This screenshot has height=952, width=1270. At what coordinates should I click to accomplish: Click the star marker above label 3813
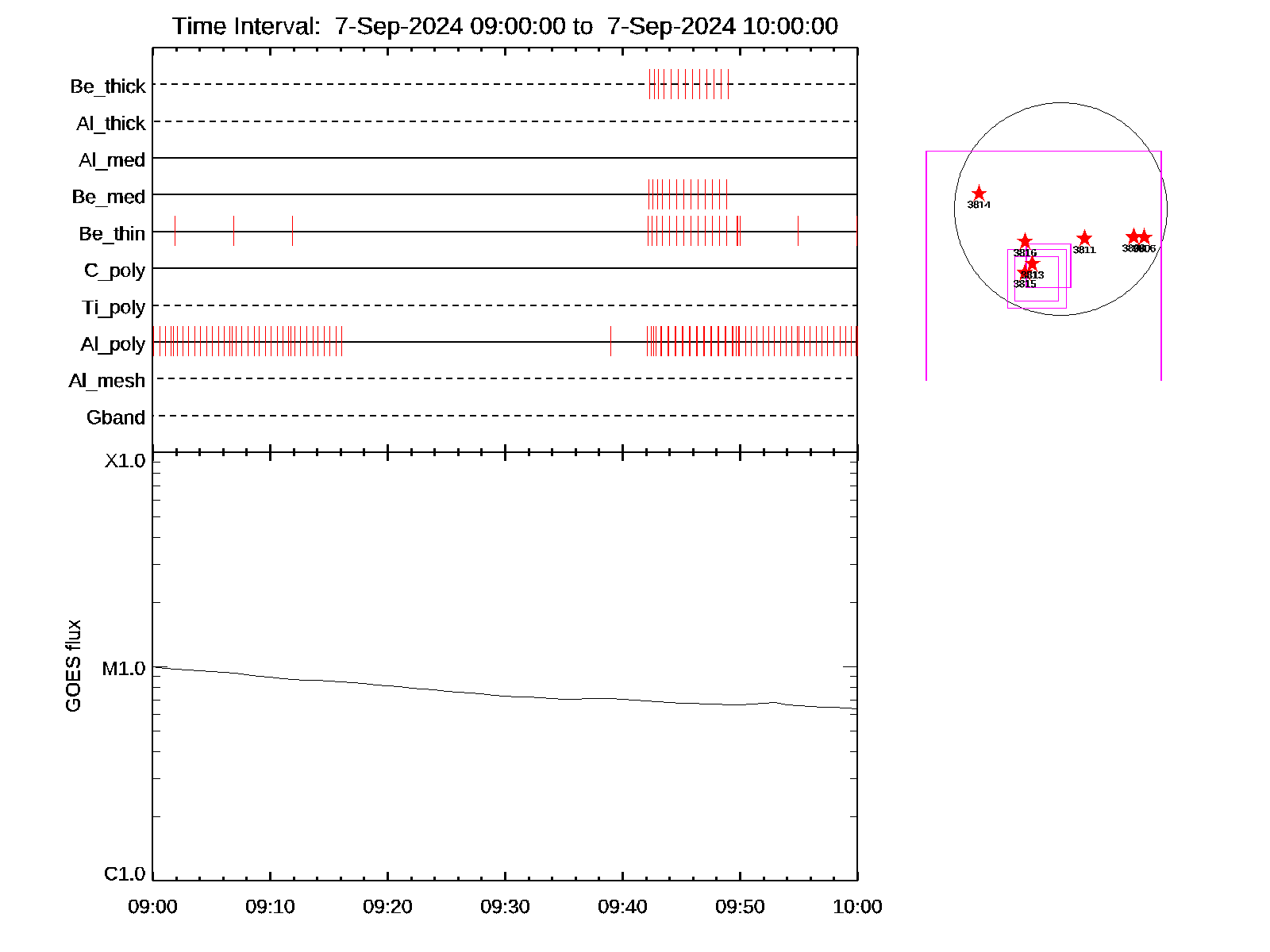[1031, 263]
